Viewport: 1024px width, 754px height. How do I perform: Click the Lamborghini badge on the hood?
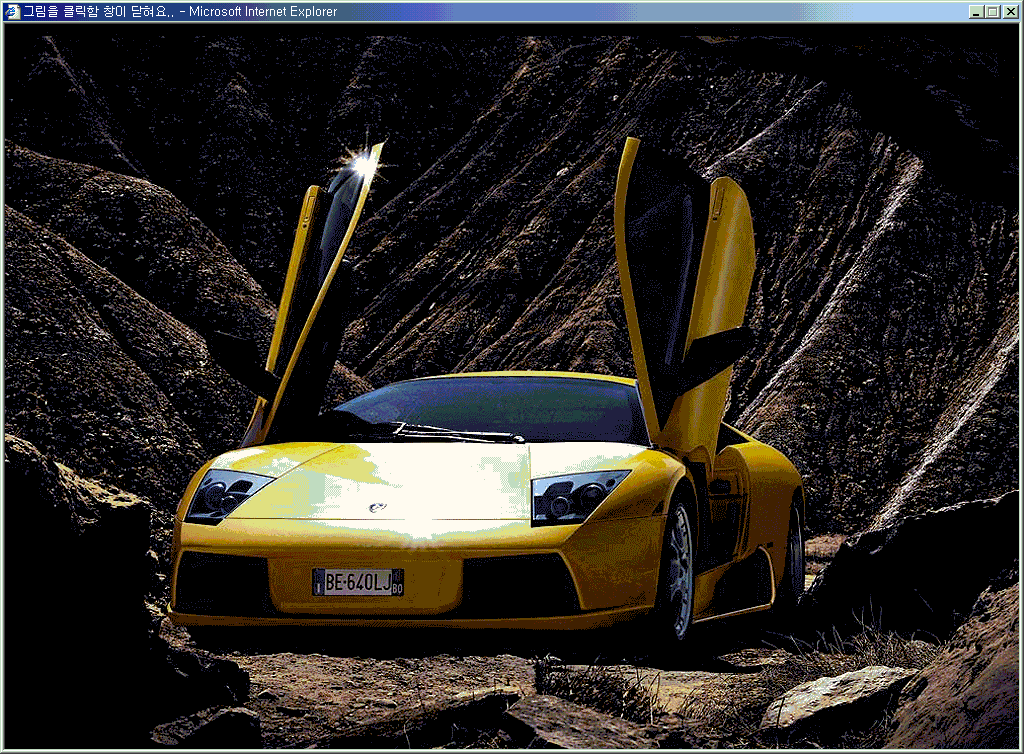click(x=378, y=508)
